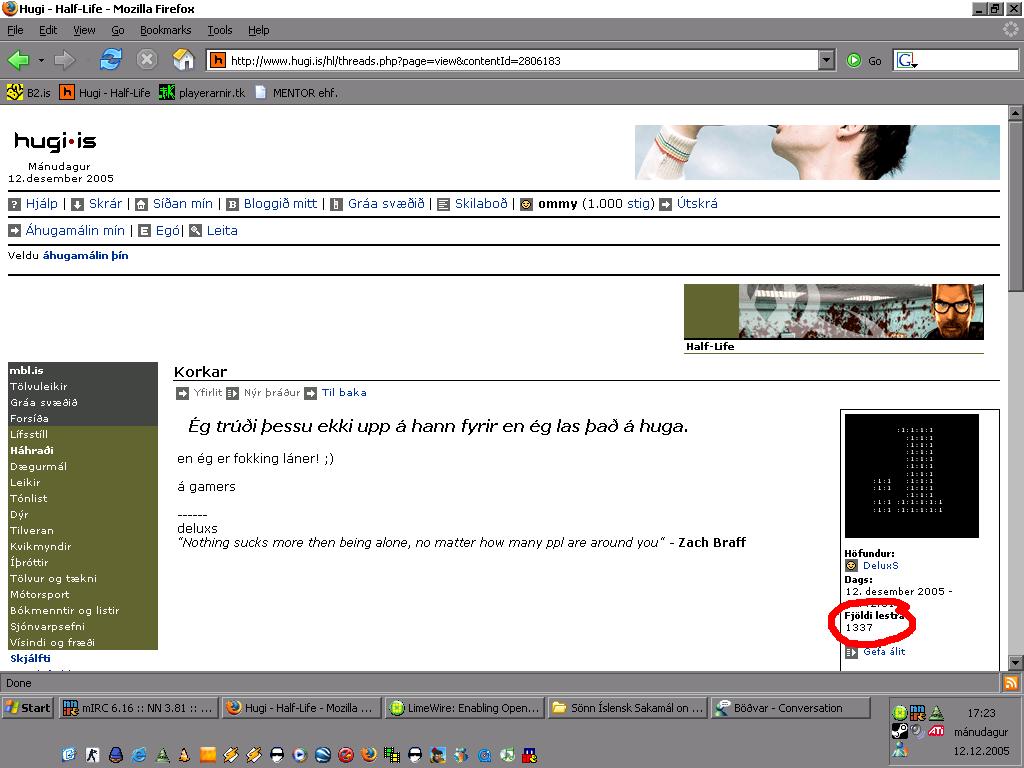The height and width of the screenshot is (768, 1024).
Task: Click the bold áhugamálin þín link
Action: tap(86, 255)
